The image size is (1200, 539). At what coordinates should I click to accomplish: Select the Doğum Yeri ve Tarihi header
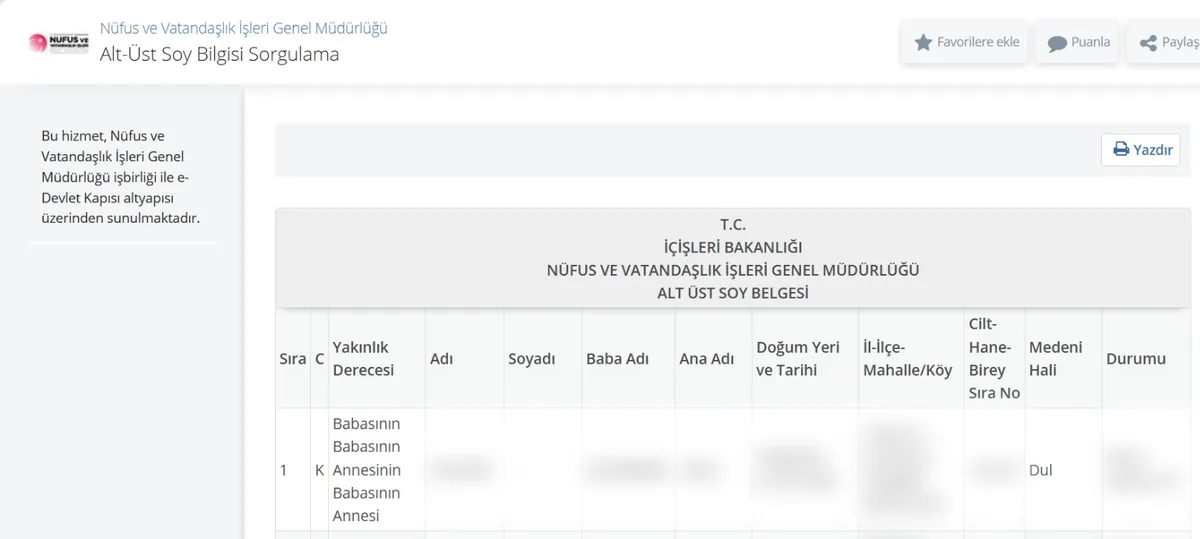(x=805, y=358)
